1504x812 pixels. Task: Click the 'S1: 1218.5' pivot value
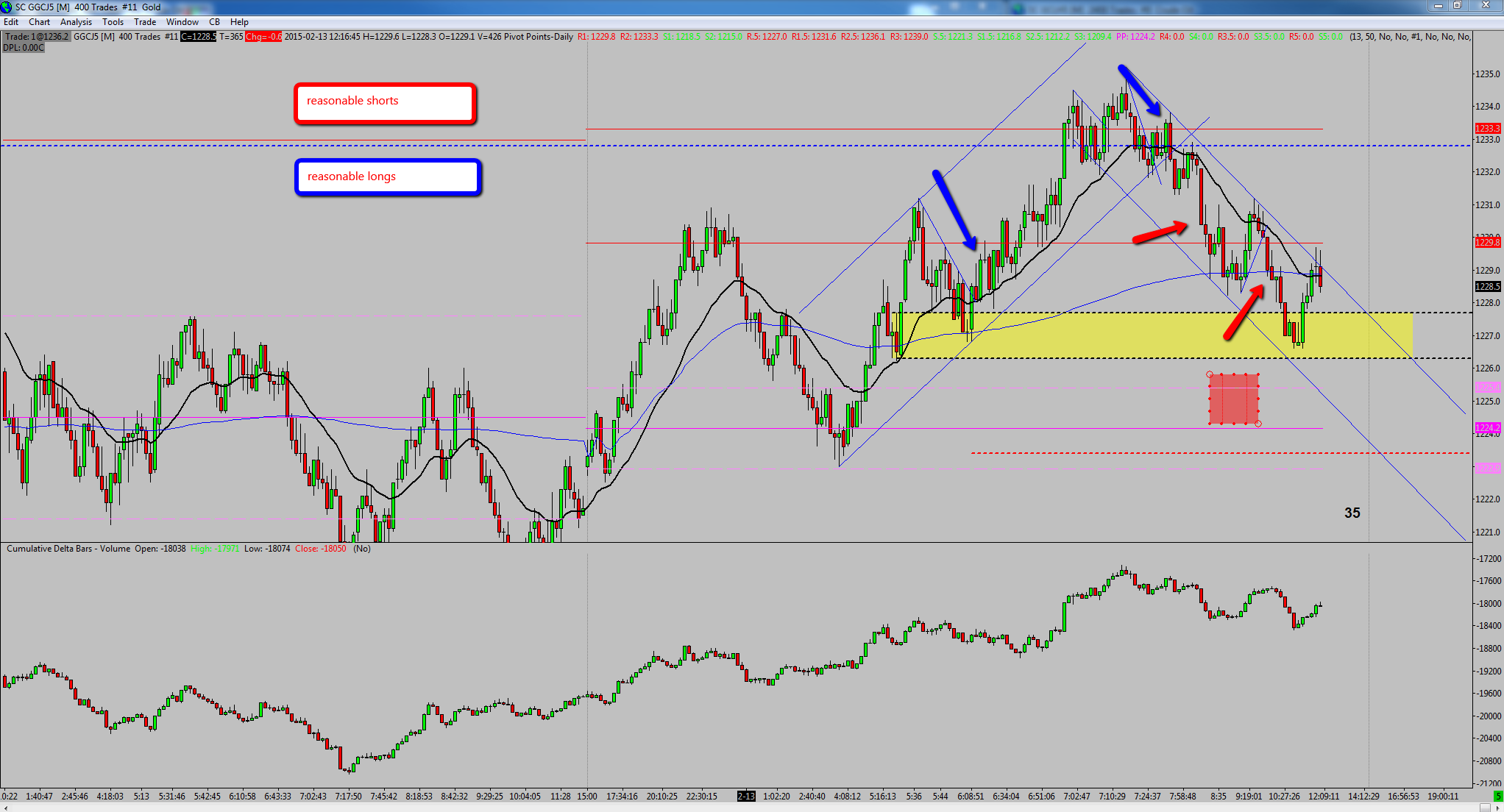click(683, 37)
